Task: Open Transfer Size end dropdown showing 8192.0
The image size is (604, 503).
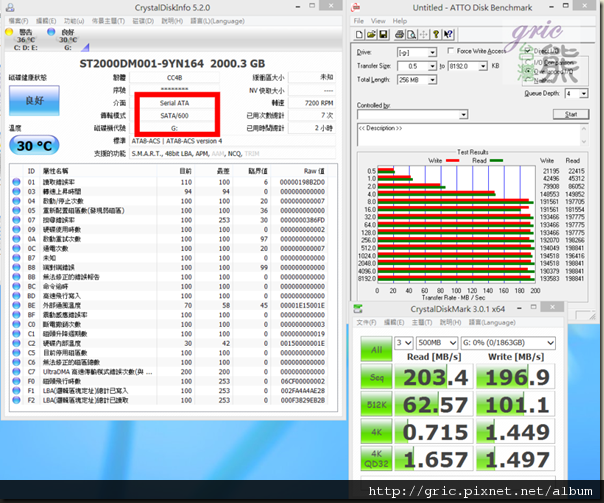Action: pos(483,66)
